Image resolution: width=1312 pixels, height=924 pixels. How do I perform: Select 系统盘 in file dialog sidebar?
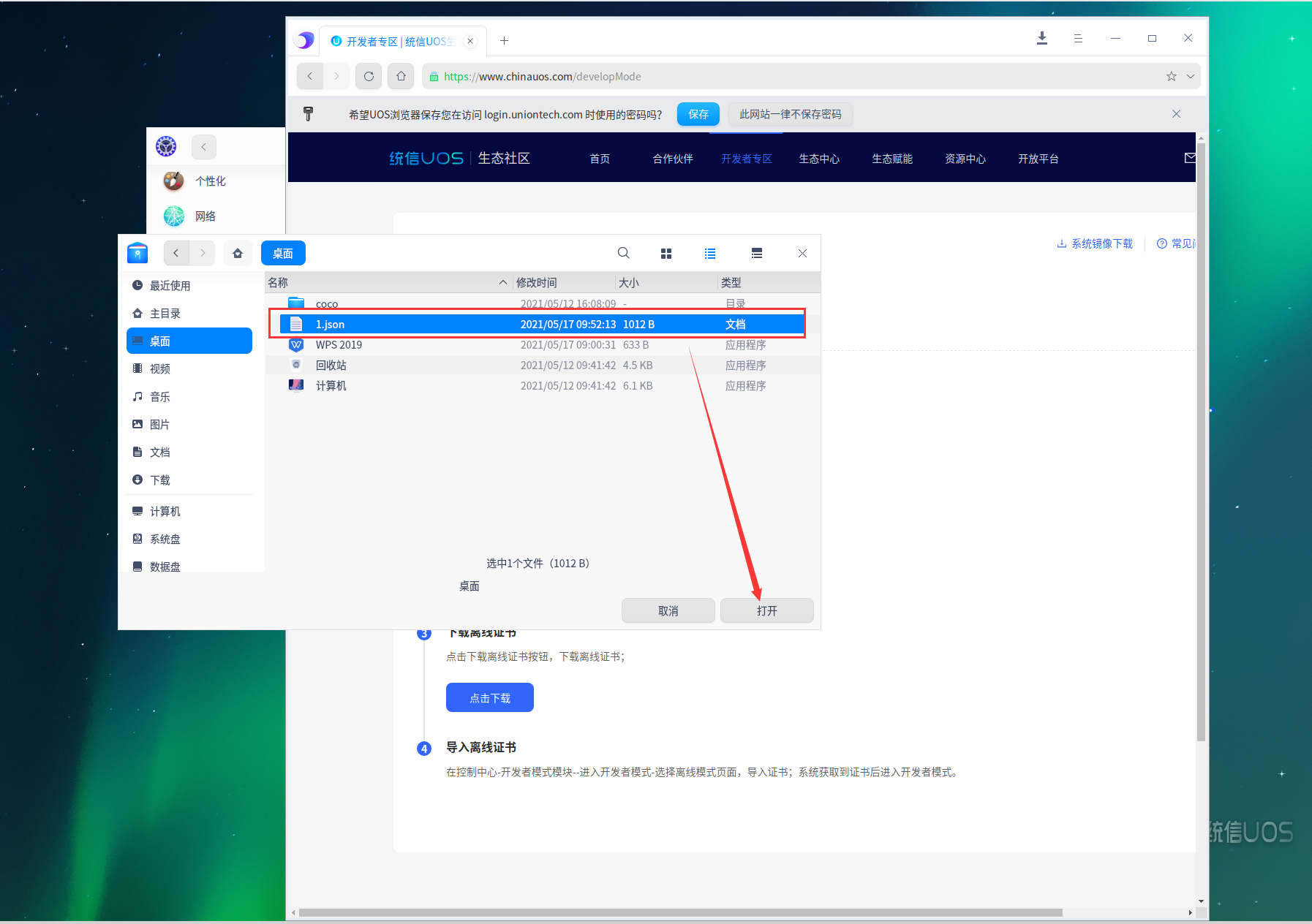coord(189,539)
